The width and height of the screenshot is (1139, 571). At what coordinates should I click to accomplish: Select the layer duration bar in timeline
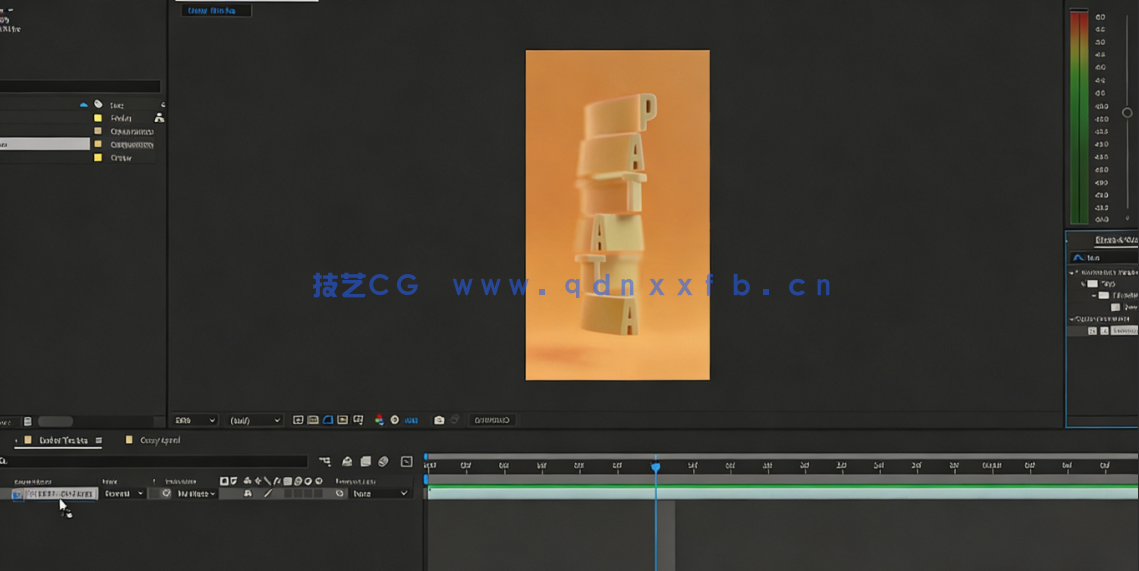(782, 493)
